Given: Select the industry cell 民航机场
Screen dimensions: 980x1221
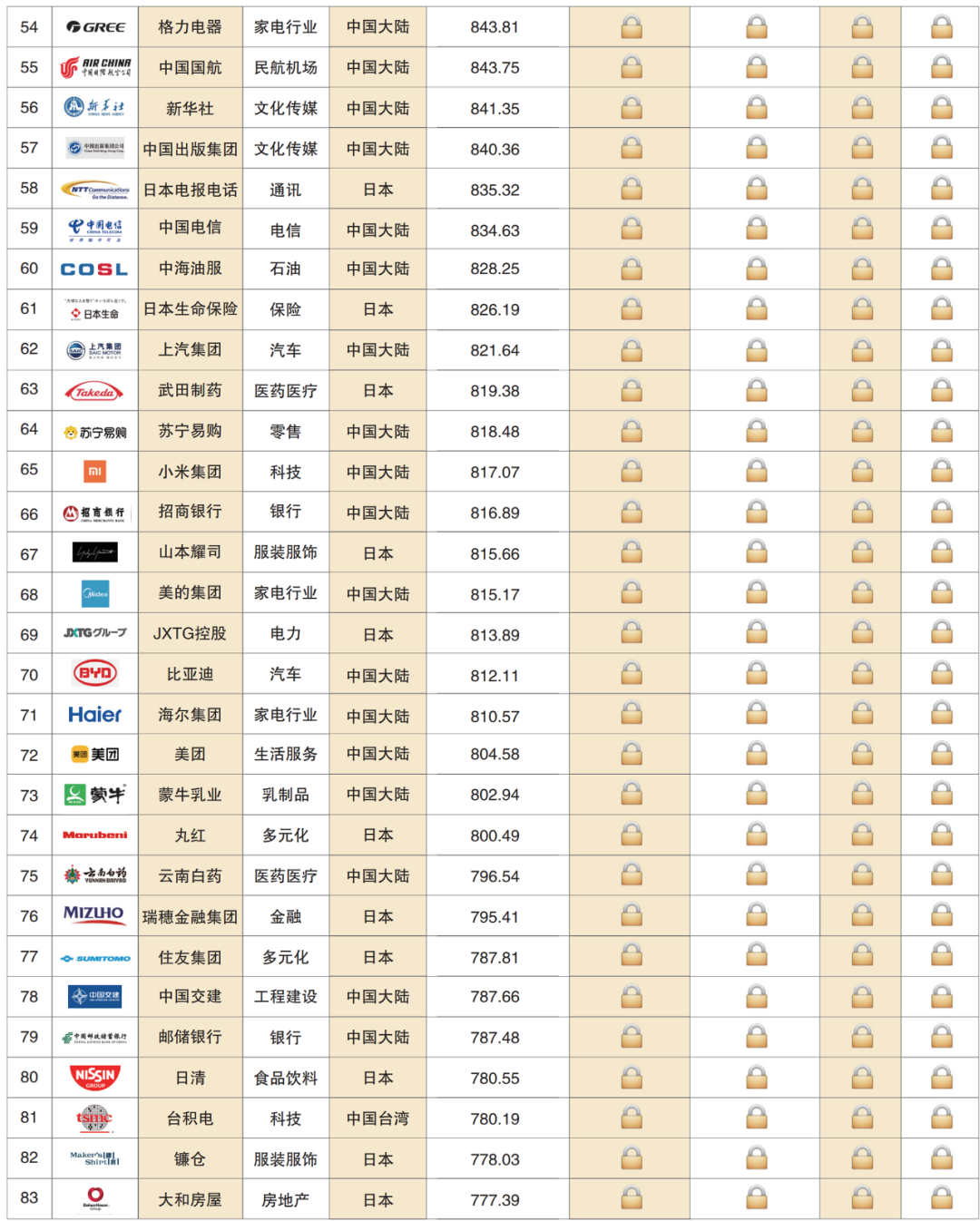Looking at the screenshot, I should pyautogui.click(x=286, y=68).
